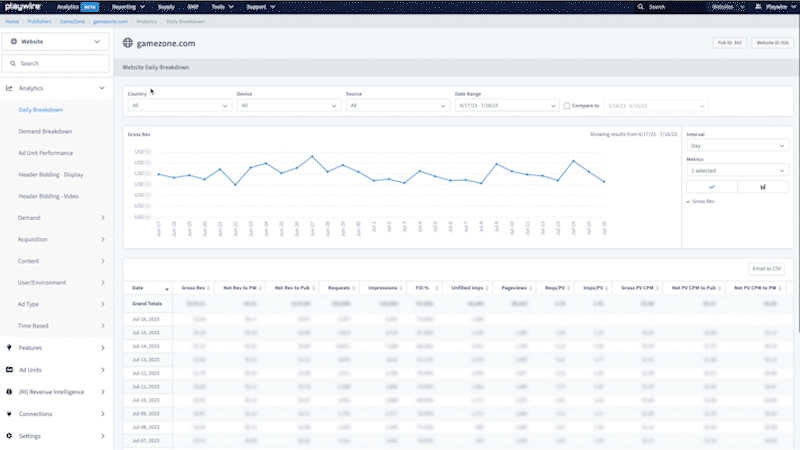This screenshot has width=800, height=450.
Task: Open the Supply menu in top bar
Action: pyautogui.click(x=166, y=7)
